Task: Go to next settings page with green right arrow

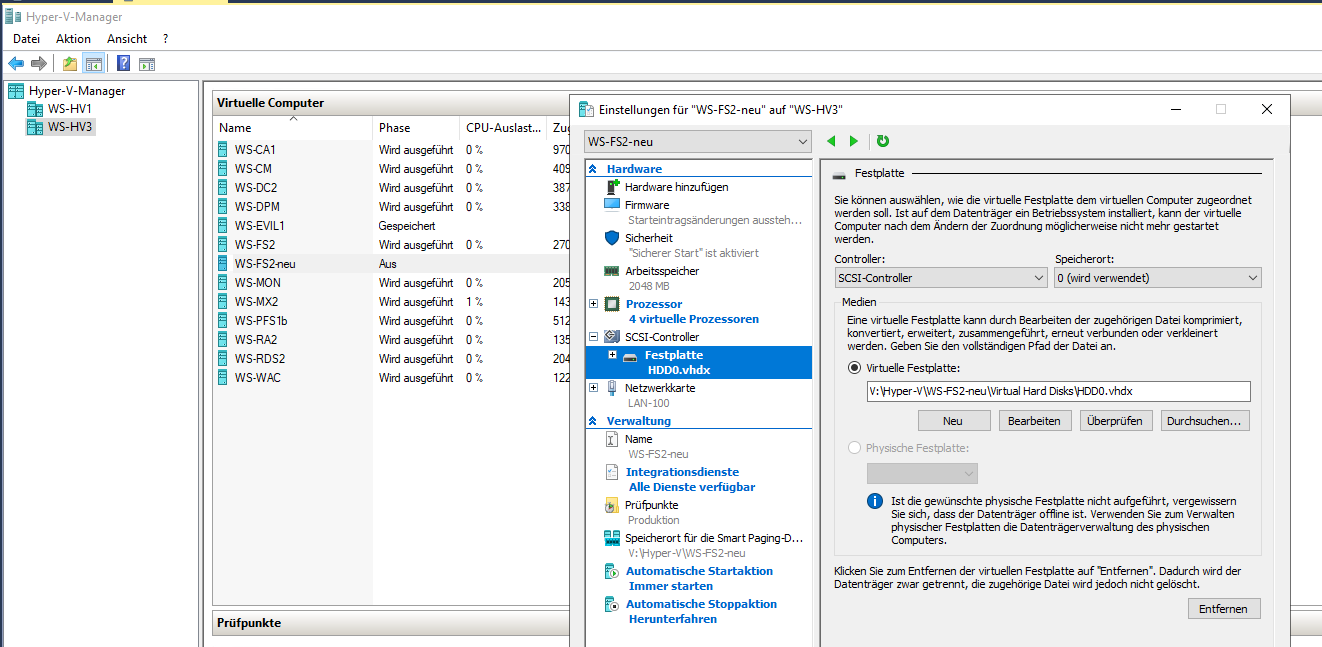Action: click(x=853, y=142)
